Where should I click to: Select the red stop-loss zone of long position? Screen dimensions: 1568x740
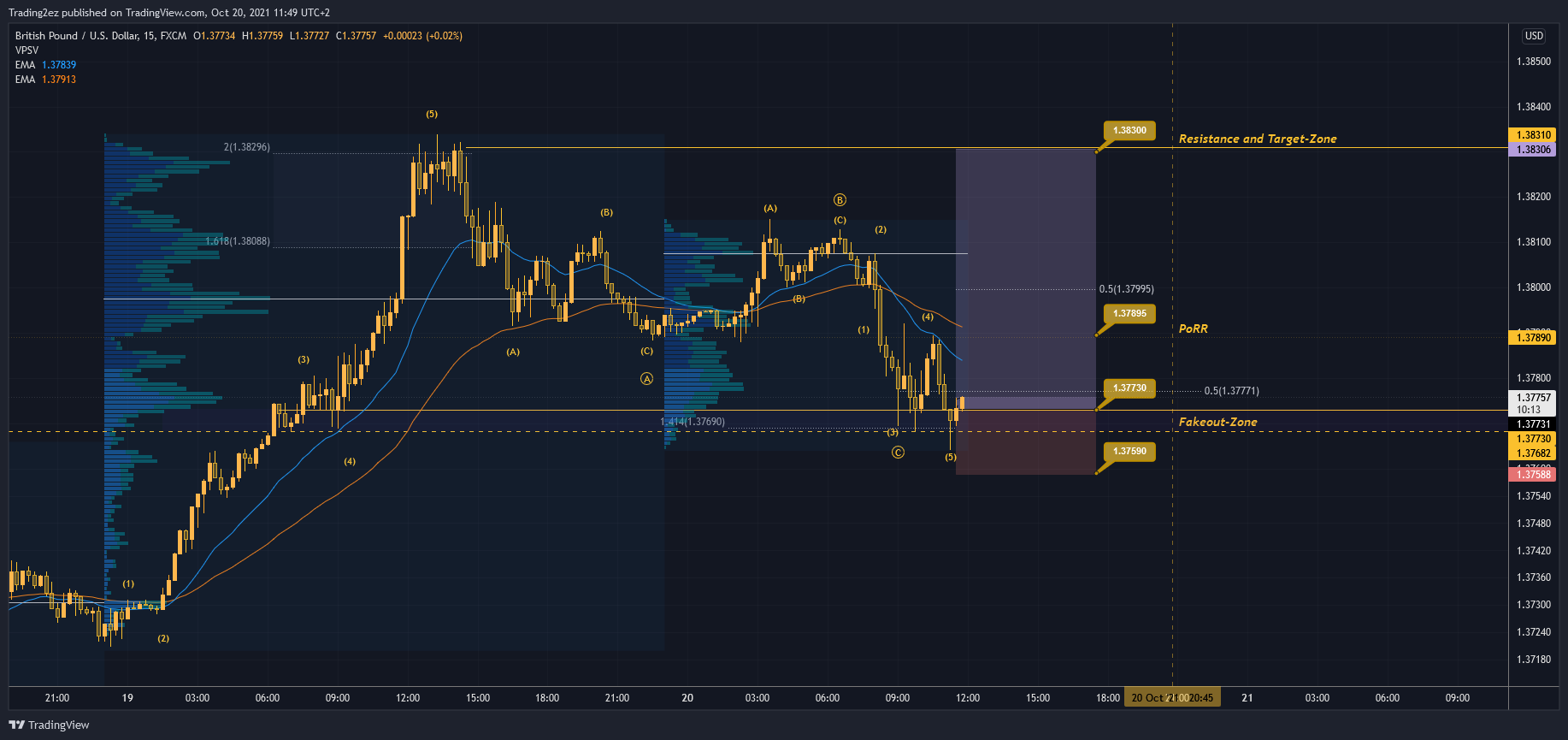click(1026, 442)
